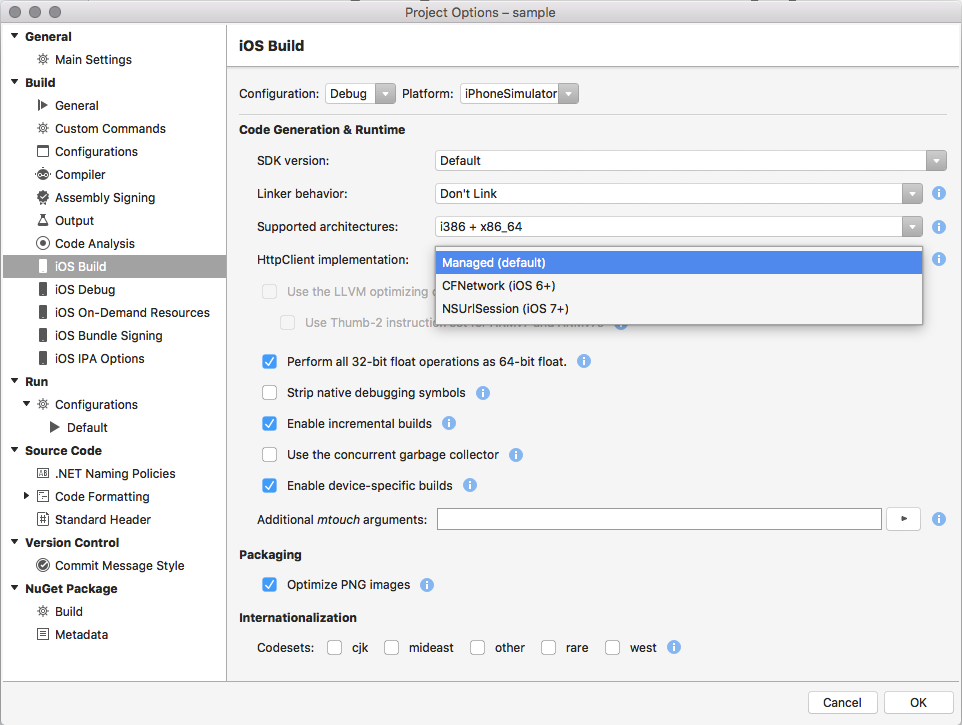Show info for Codesets options
The width and height of the screenshot is (962, 725).
click(674, 647)
